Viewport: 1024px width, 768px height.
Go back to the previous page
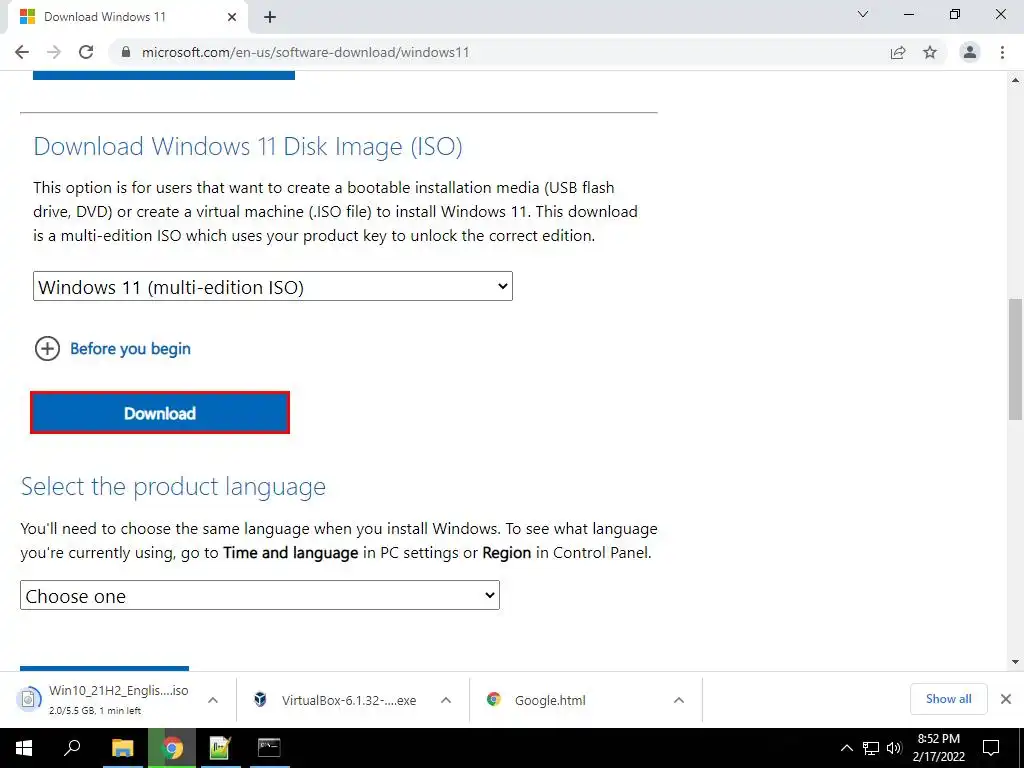point(22,52)
